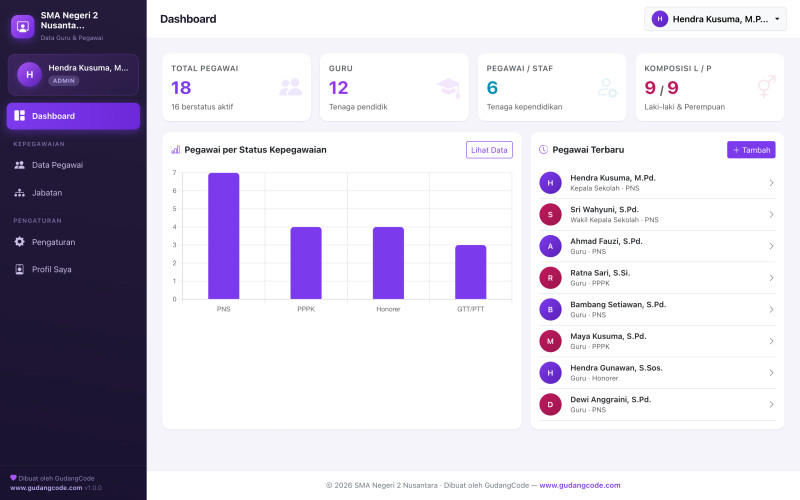
Task: Click avatar M of Maya Kusuma
Action: click(x=551, y=341)
